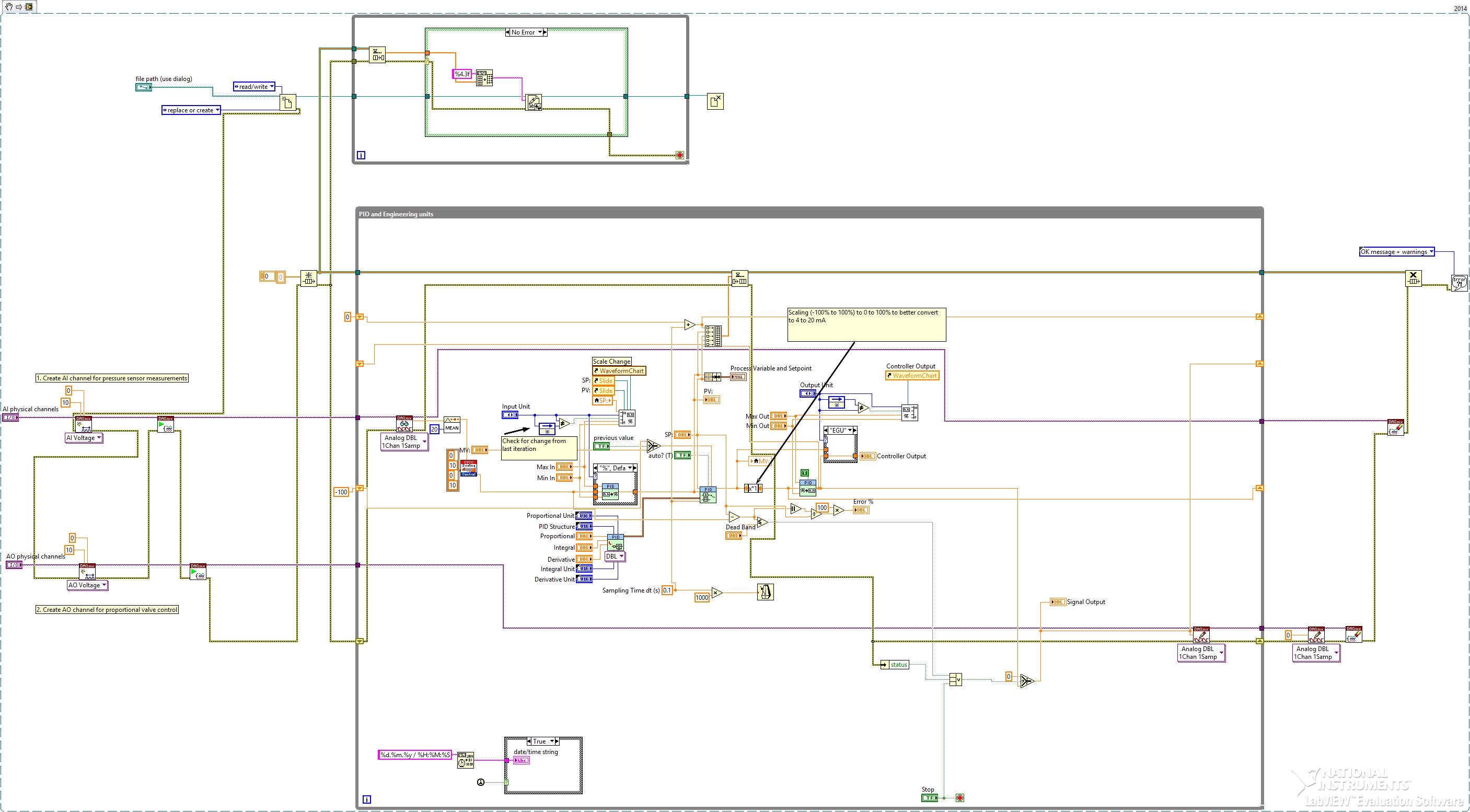Select the Open/Create/Replace File node
The image size is (1470, 812).
tap(287, 102)
